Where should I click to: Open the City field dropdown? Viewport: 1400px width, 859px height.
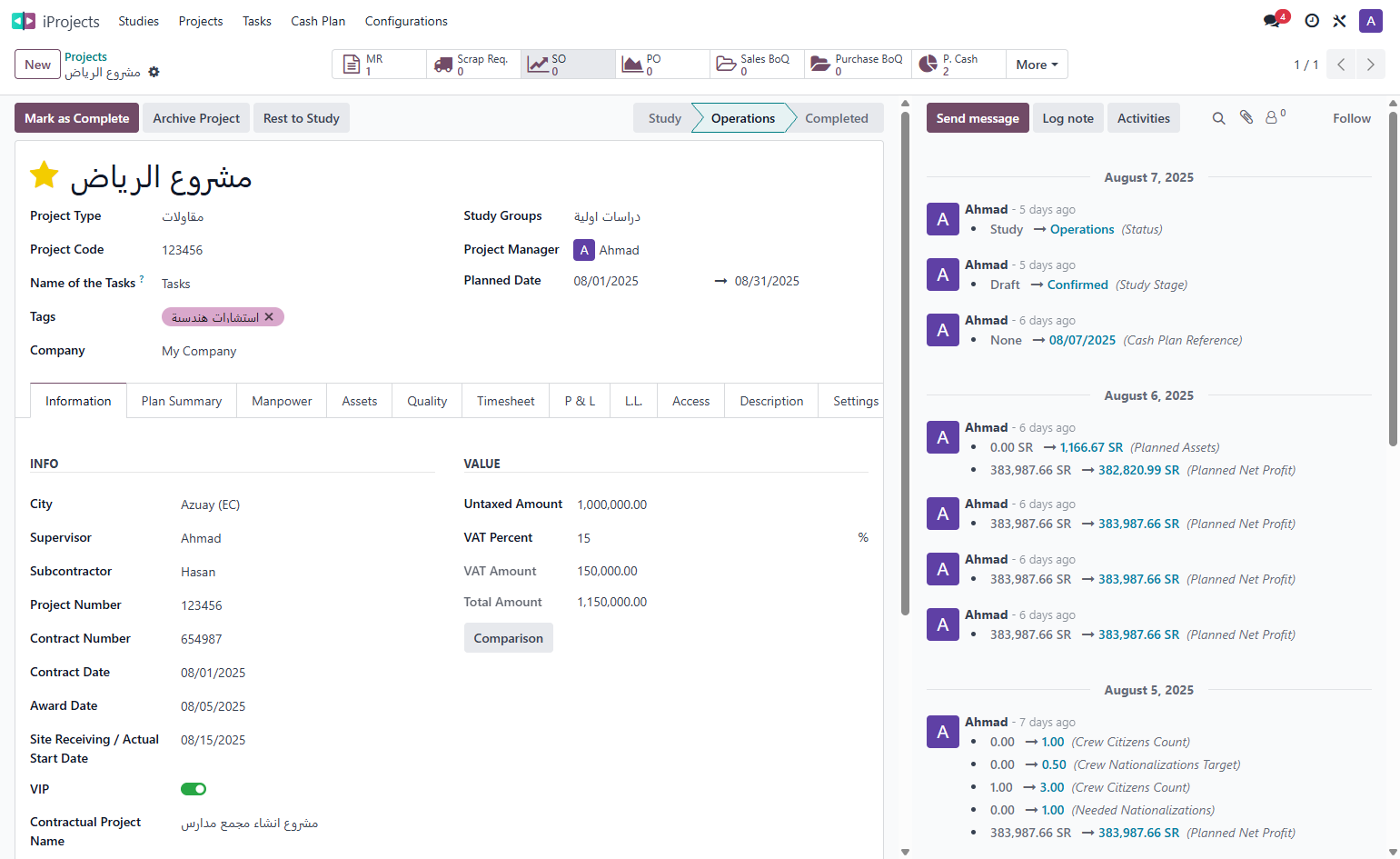coord(307,504)
